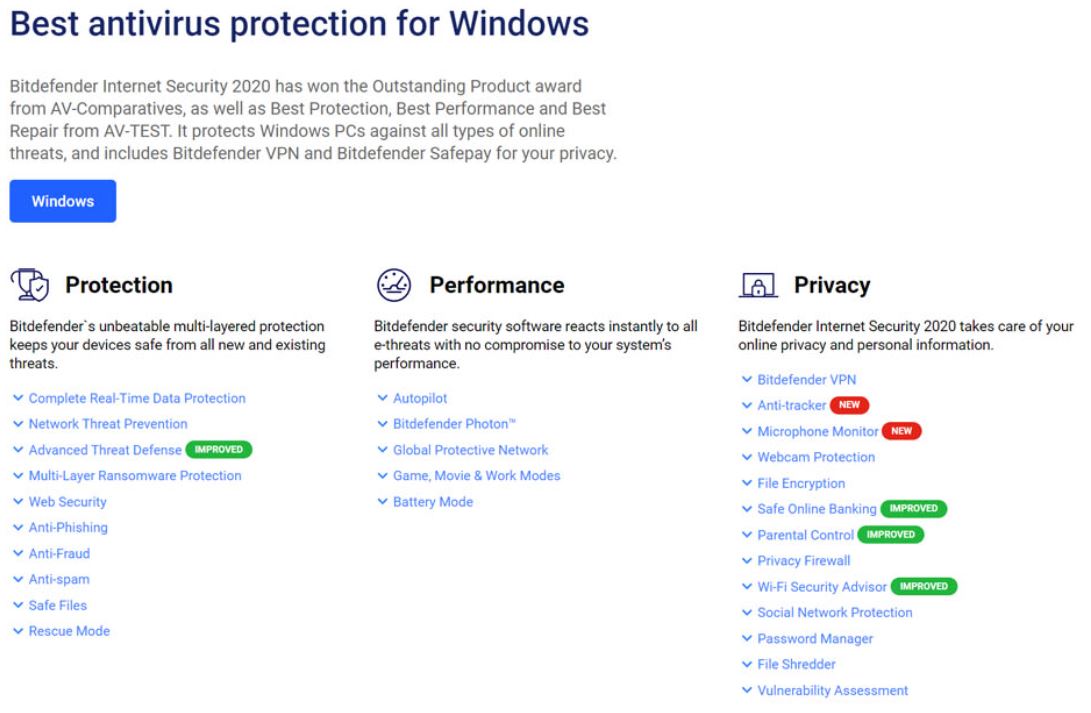Image resolution: width=1091 pixels, height=713 pixels.
Task: Expand the Password Manager feature
Action: [814, 638]
